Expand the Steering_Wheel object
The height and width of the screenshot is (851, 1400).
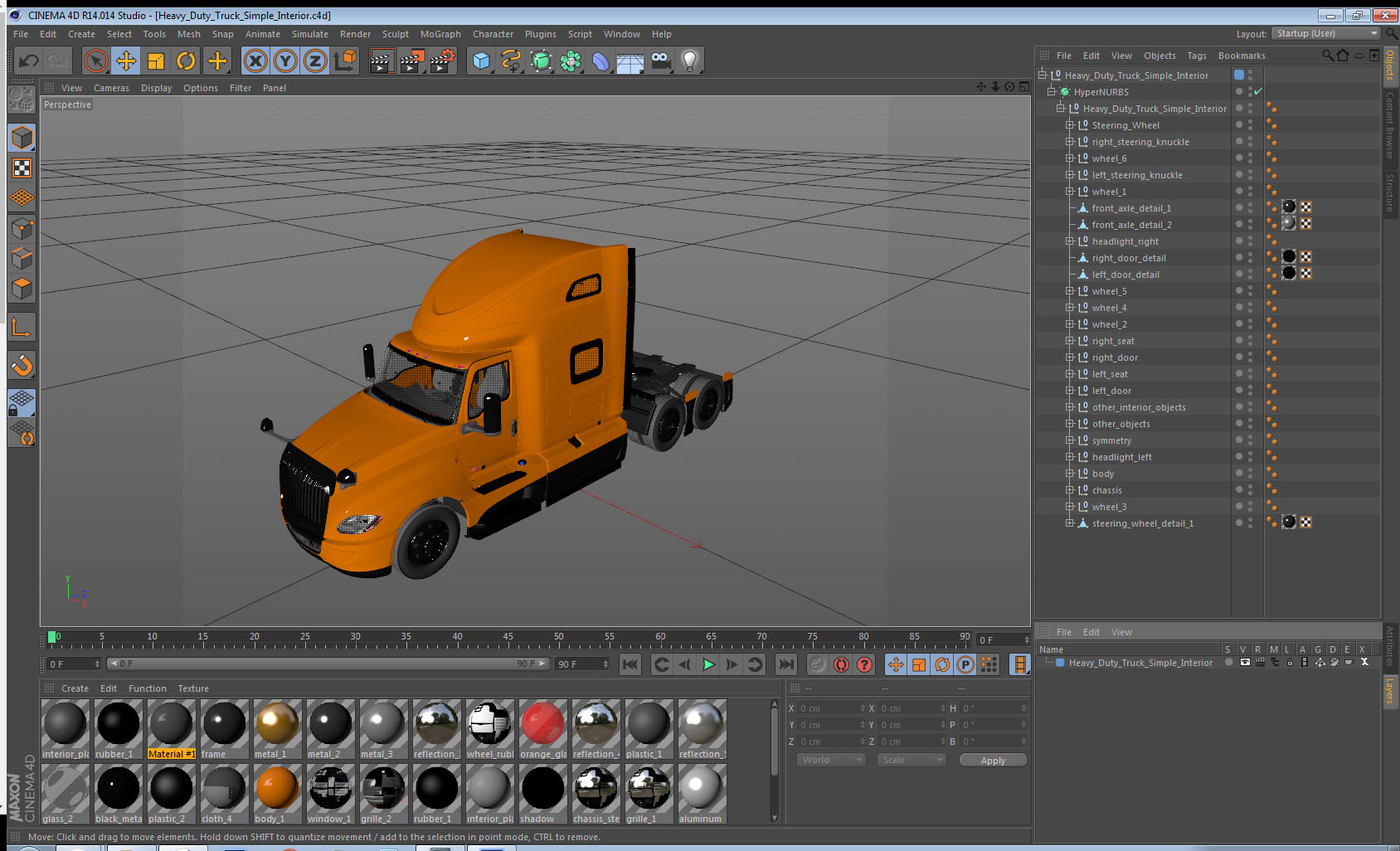(1070, 125)
